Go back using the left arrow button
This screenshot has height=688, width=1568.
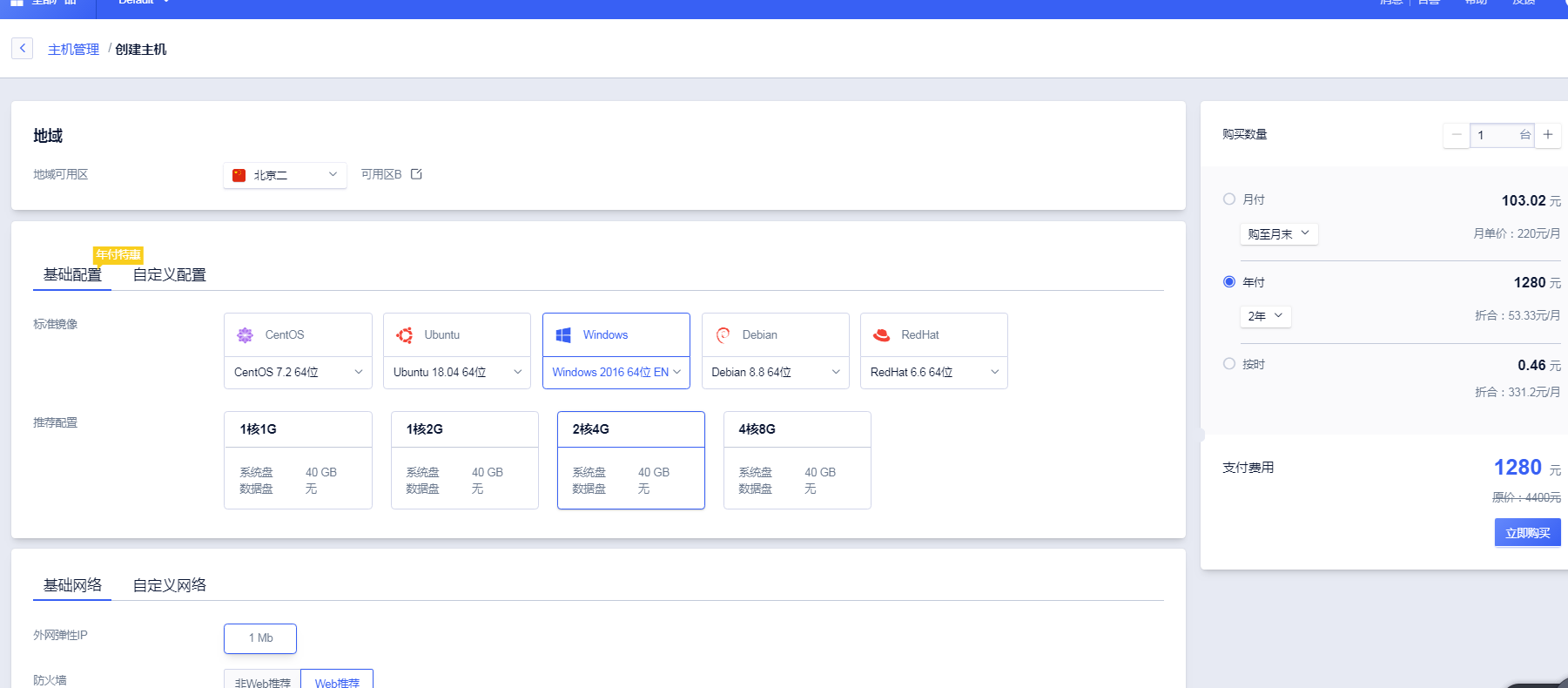(23, 49)
